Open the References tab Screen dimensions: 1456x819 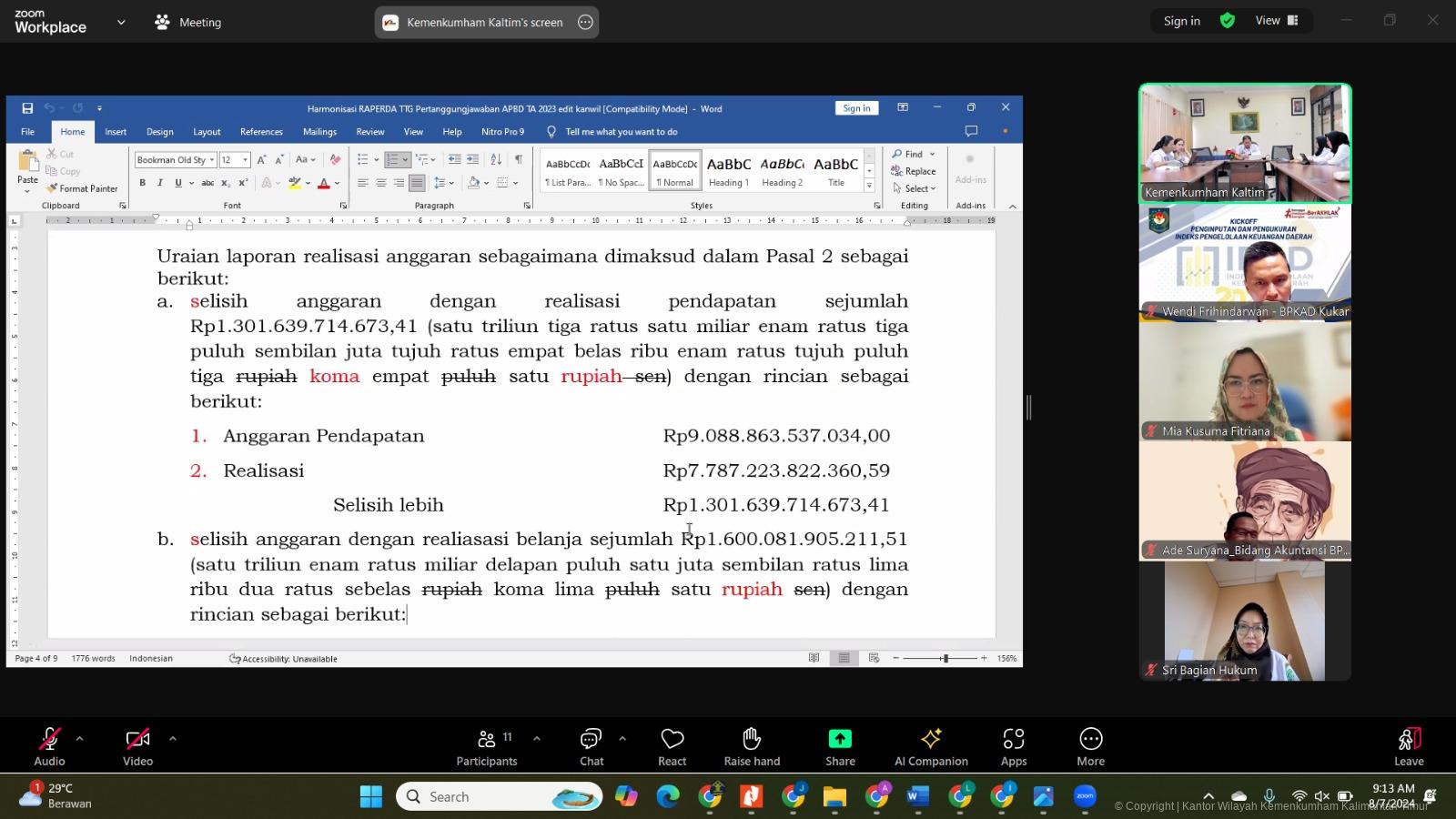click(261, 132)
